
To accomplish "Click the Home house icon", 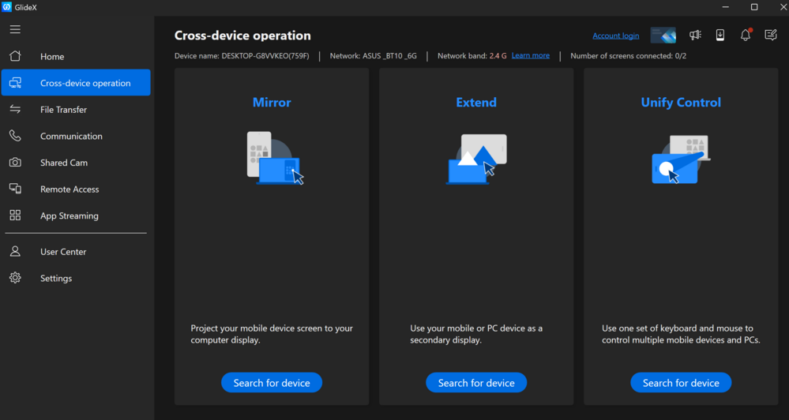I will click(15, 56).
